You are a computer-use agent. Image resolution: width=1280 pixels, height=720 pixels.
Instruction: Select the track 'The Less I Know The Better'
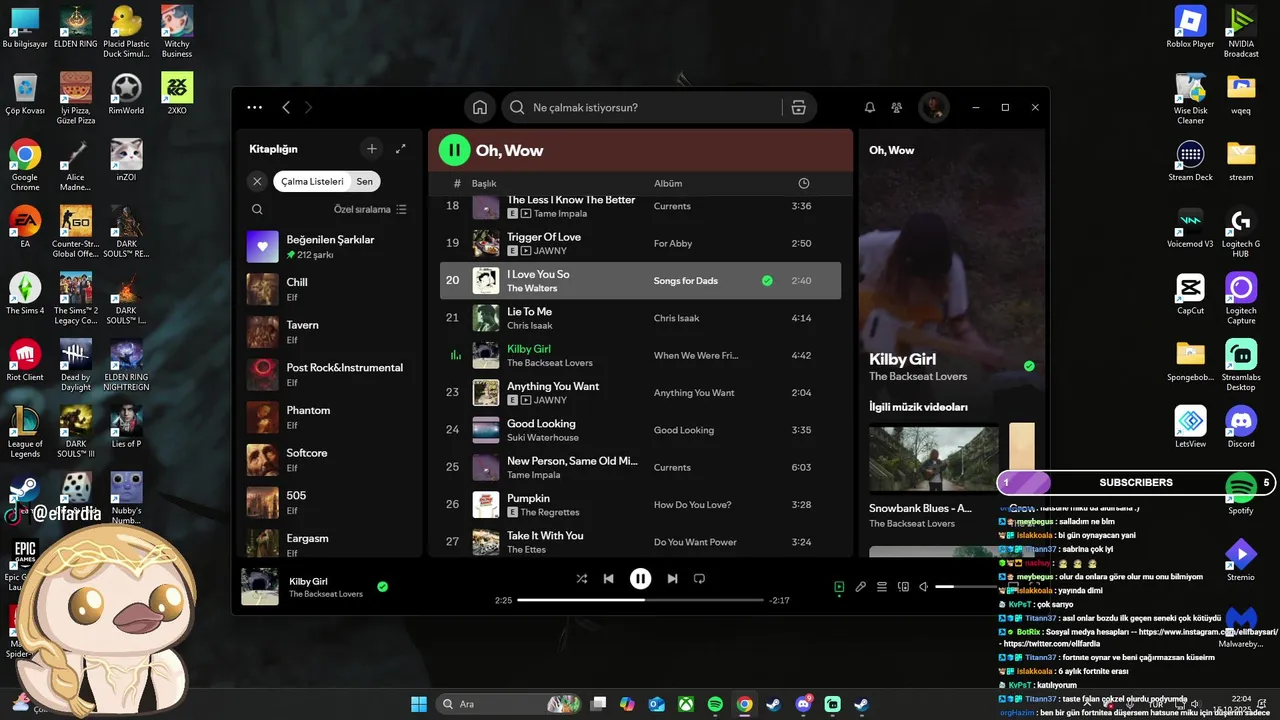(x=571, y=200)
